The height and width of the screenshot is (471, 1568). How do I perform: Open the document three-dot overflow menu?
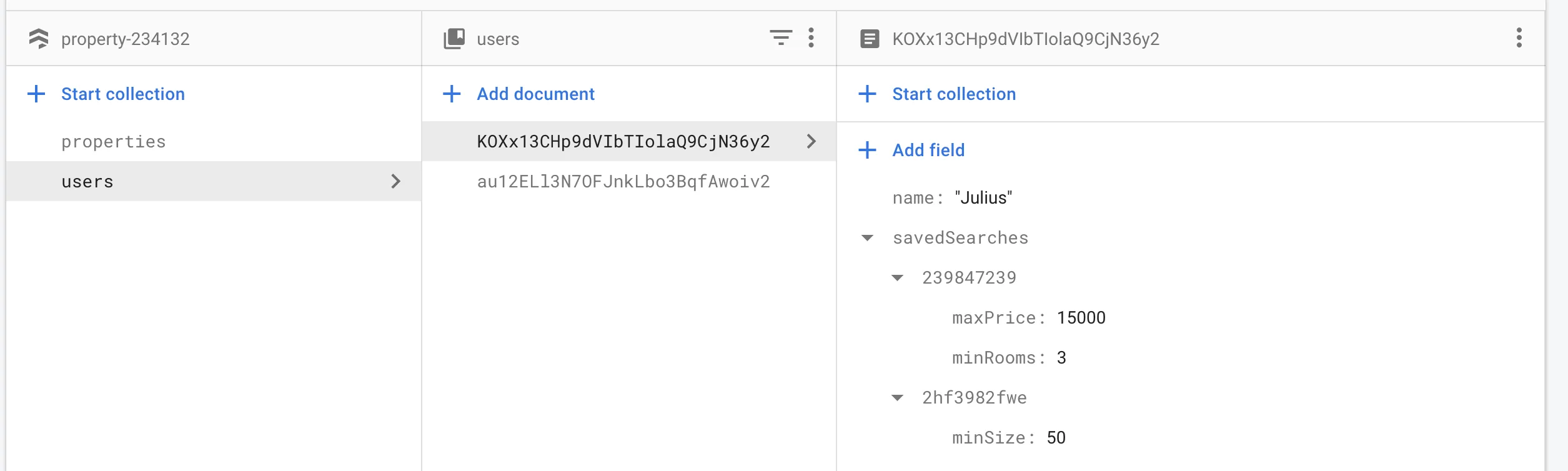click(x=1519, y=37)
